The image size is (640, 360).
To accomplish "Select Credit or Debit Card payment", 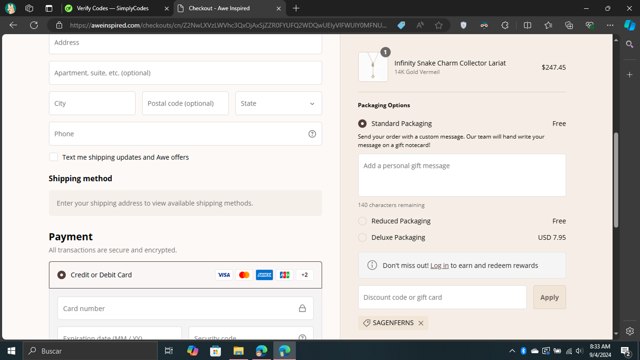I will click(x=61, y=275).
